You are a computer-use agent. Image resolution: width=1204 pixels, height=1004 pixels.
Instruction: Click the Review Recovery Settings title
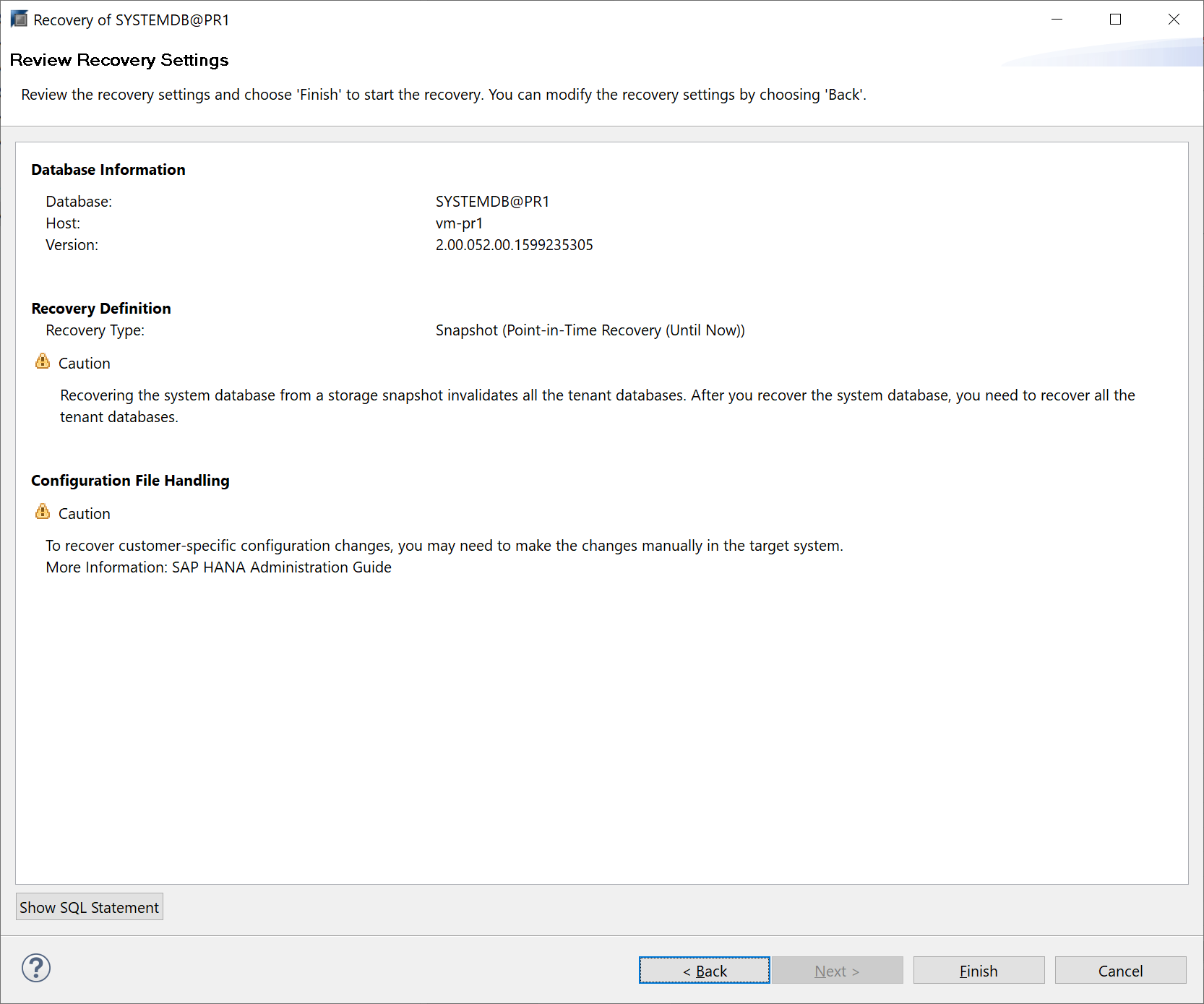(119, 60)
